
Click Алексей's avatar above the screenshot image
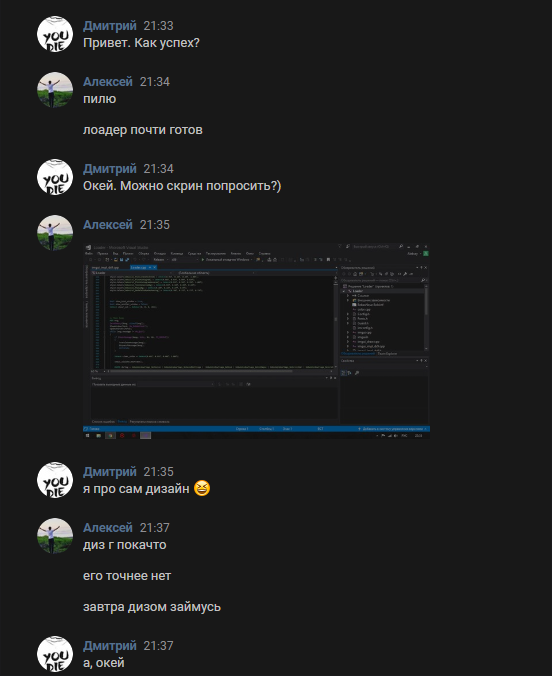pyautogui.click(x=55, y=233)
